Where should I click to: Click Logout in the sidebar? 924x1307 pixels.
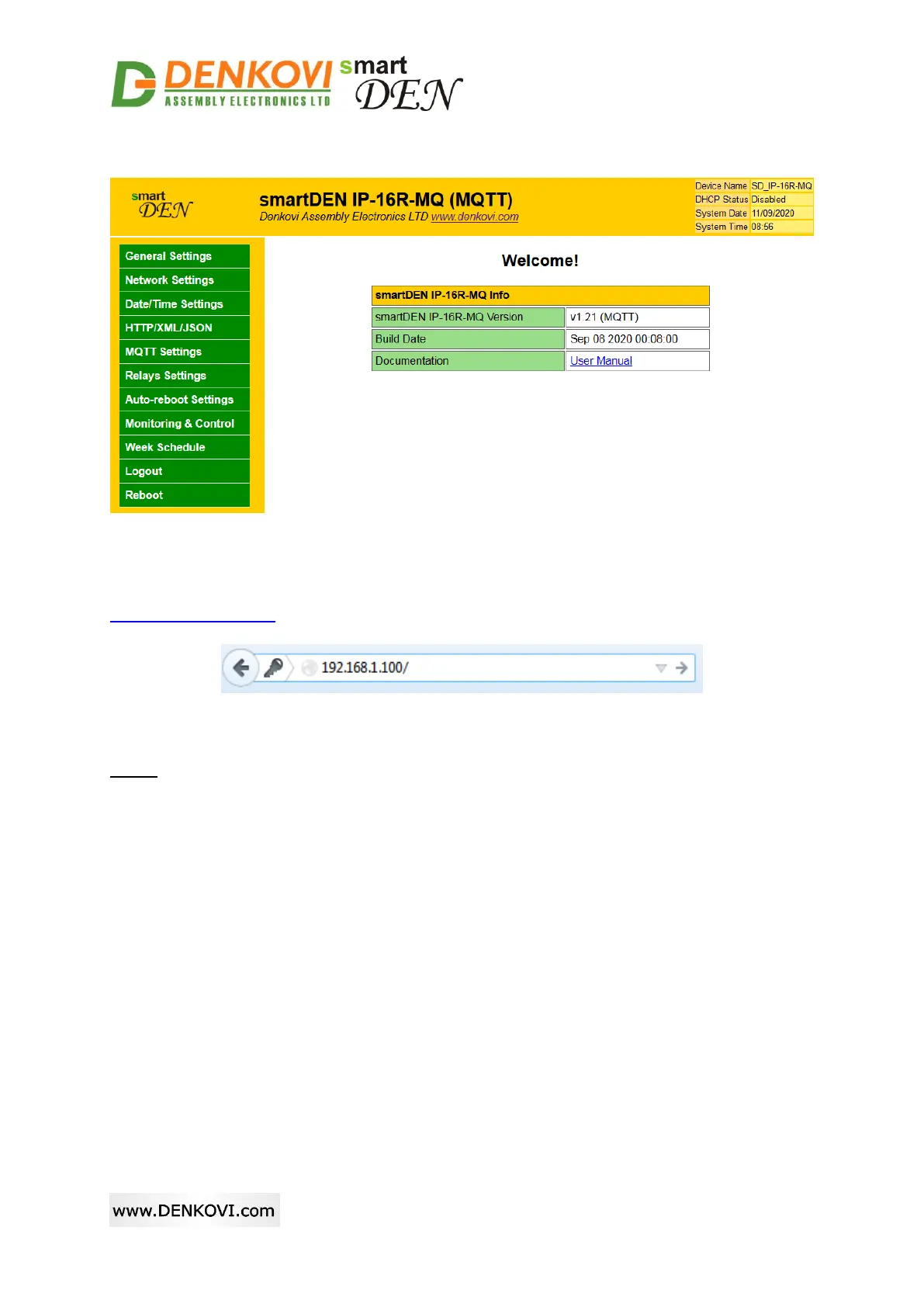click(x=185, y=471)
